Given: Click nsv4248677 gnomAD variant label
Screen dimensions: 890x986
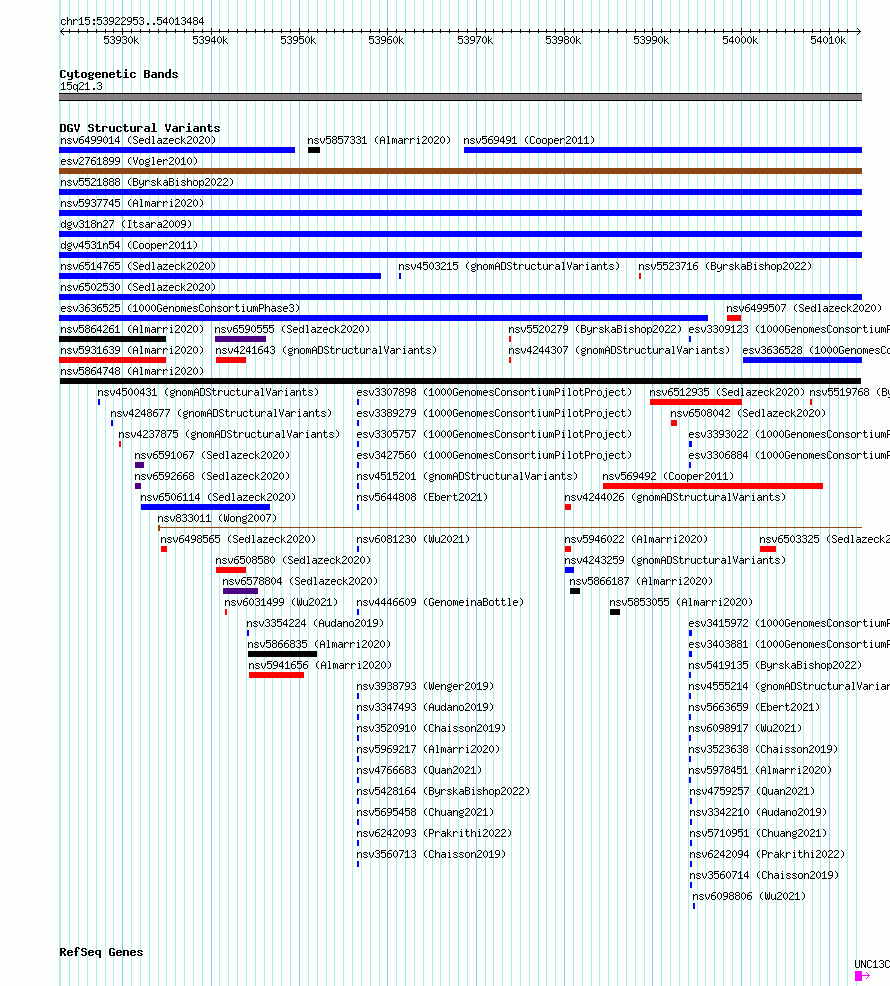Looking at the screenshot, I should pyautogui.click(x=221, y=413).
